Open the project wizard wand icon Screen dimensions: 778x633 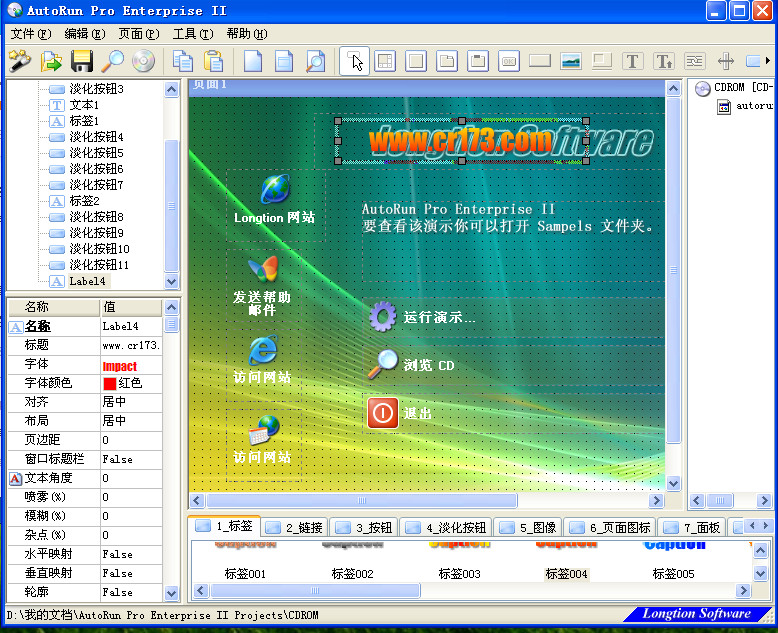[x=20, y=61]
